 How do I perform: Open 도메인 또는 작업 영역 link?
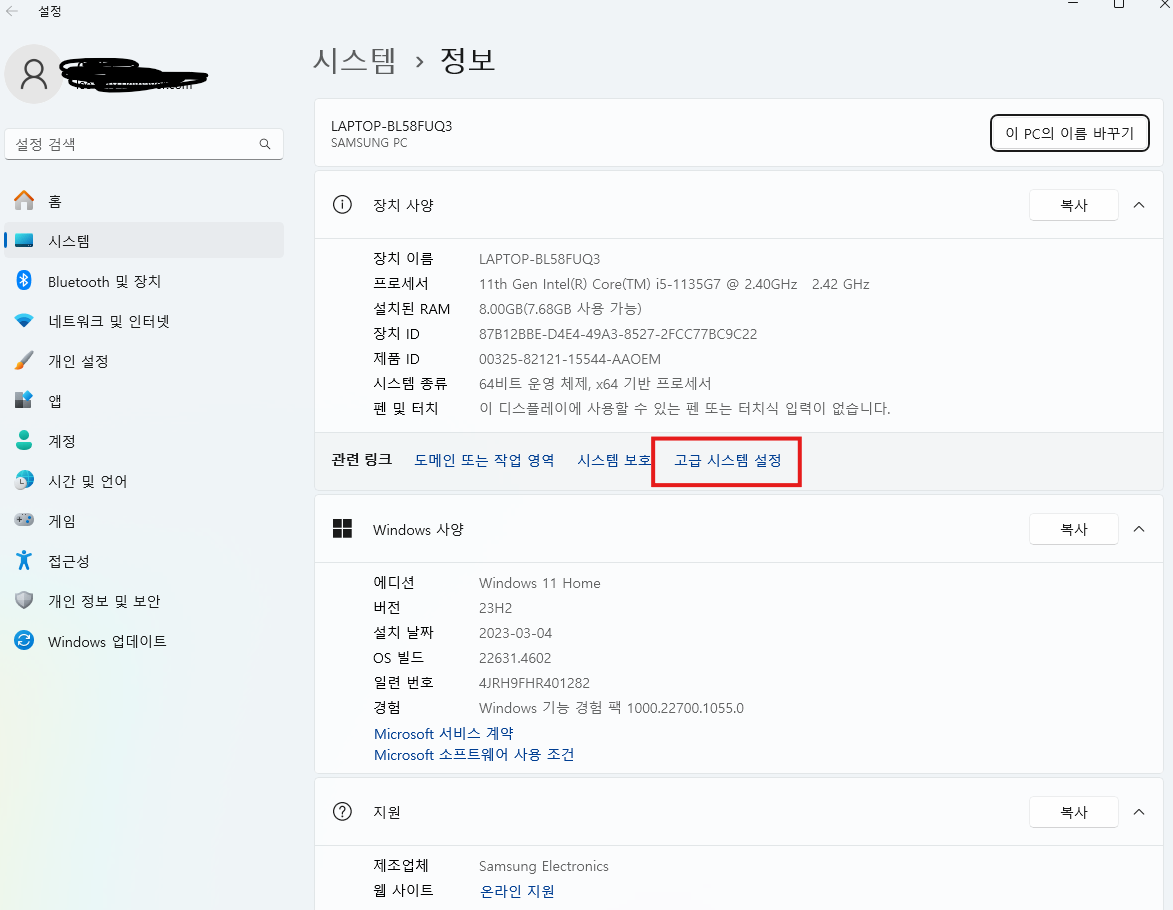point(484,460)
